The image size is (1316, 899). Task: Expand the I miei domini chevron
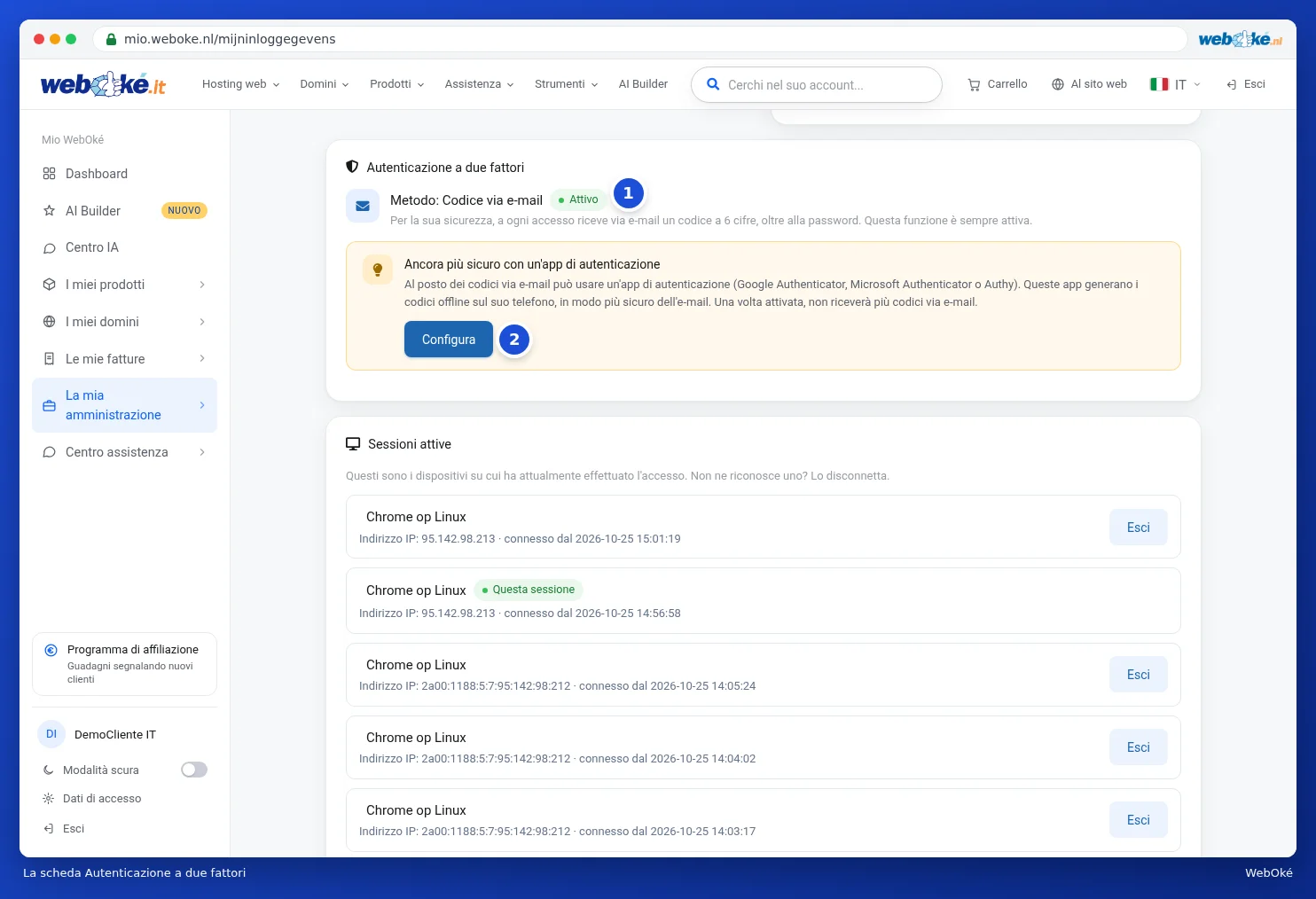pyautogui.click(x=202, y=322)
